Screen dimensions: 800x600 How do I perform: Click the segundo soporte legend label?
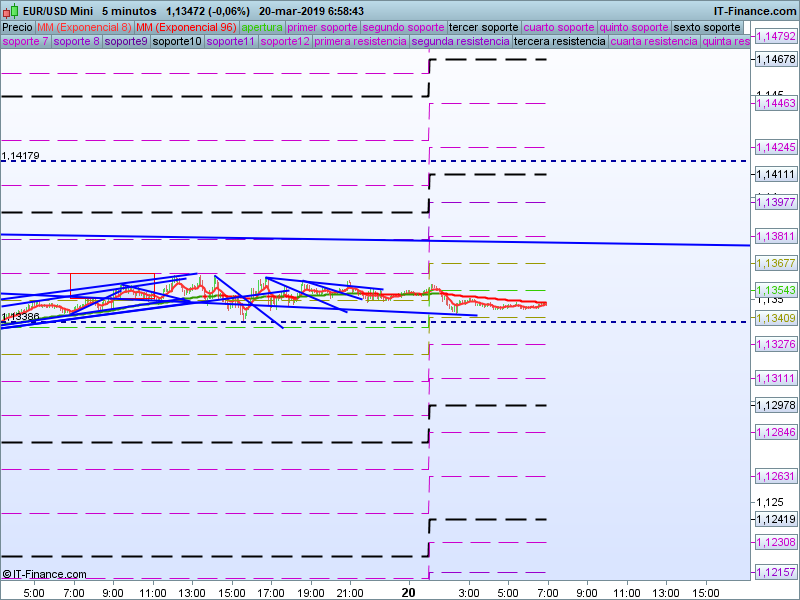[403, 27]
